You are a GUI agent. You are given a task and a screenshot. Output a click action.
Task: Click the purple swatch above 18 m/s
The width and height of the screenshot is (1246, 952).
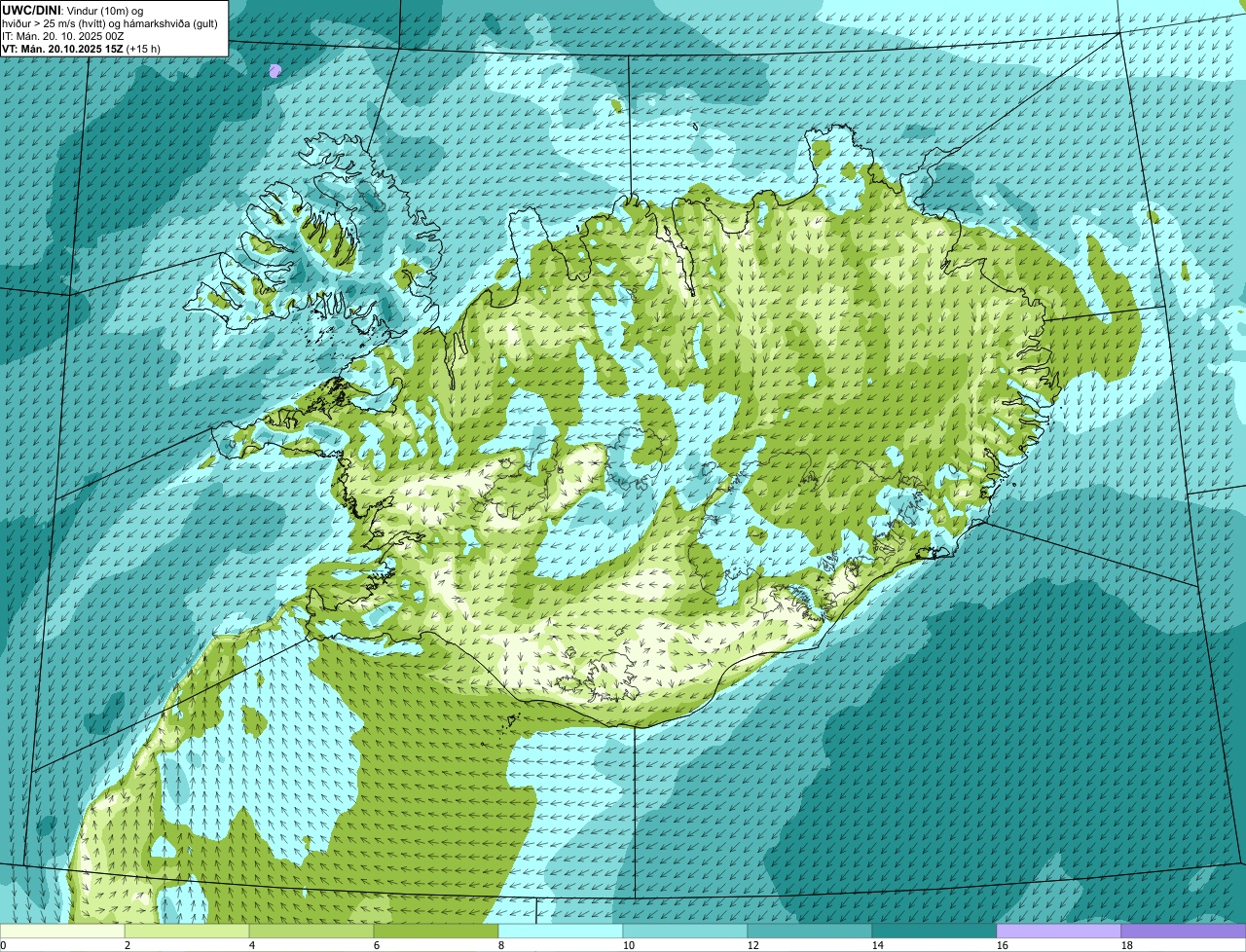1184,932
